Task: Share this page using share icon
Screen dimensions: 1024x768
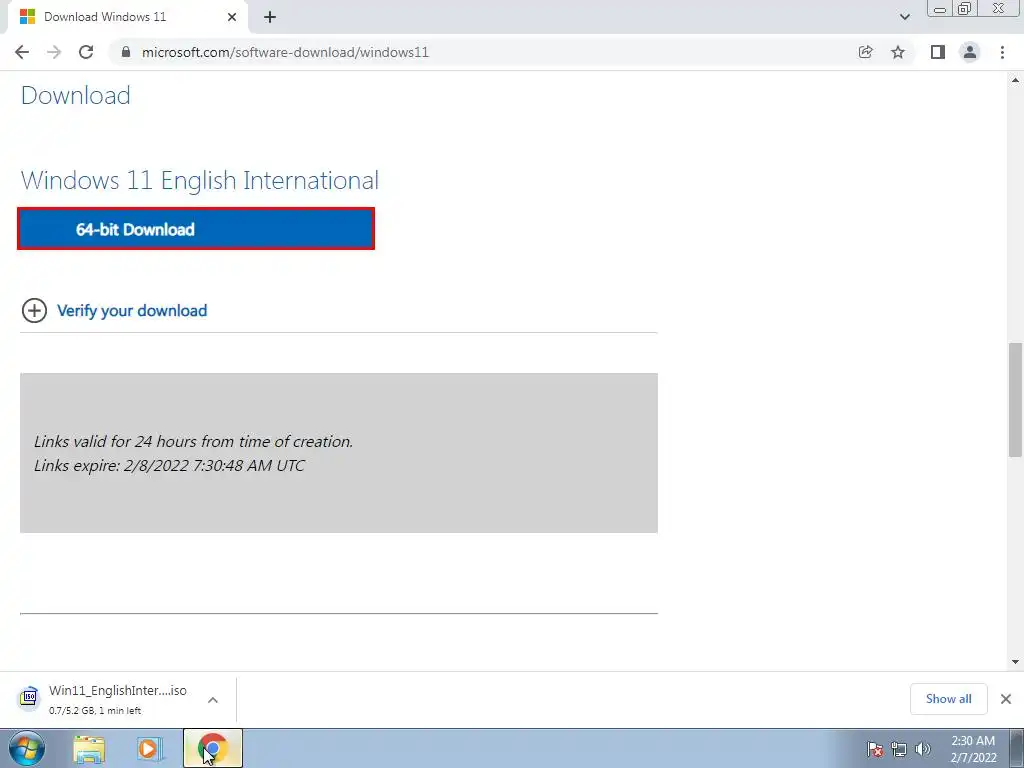Action: [865, 52]
